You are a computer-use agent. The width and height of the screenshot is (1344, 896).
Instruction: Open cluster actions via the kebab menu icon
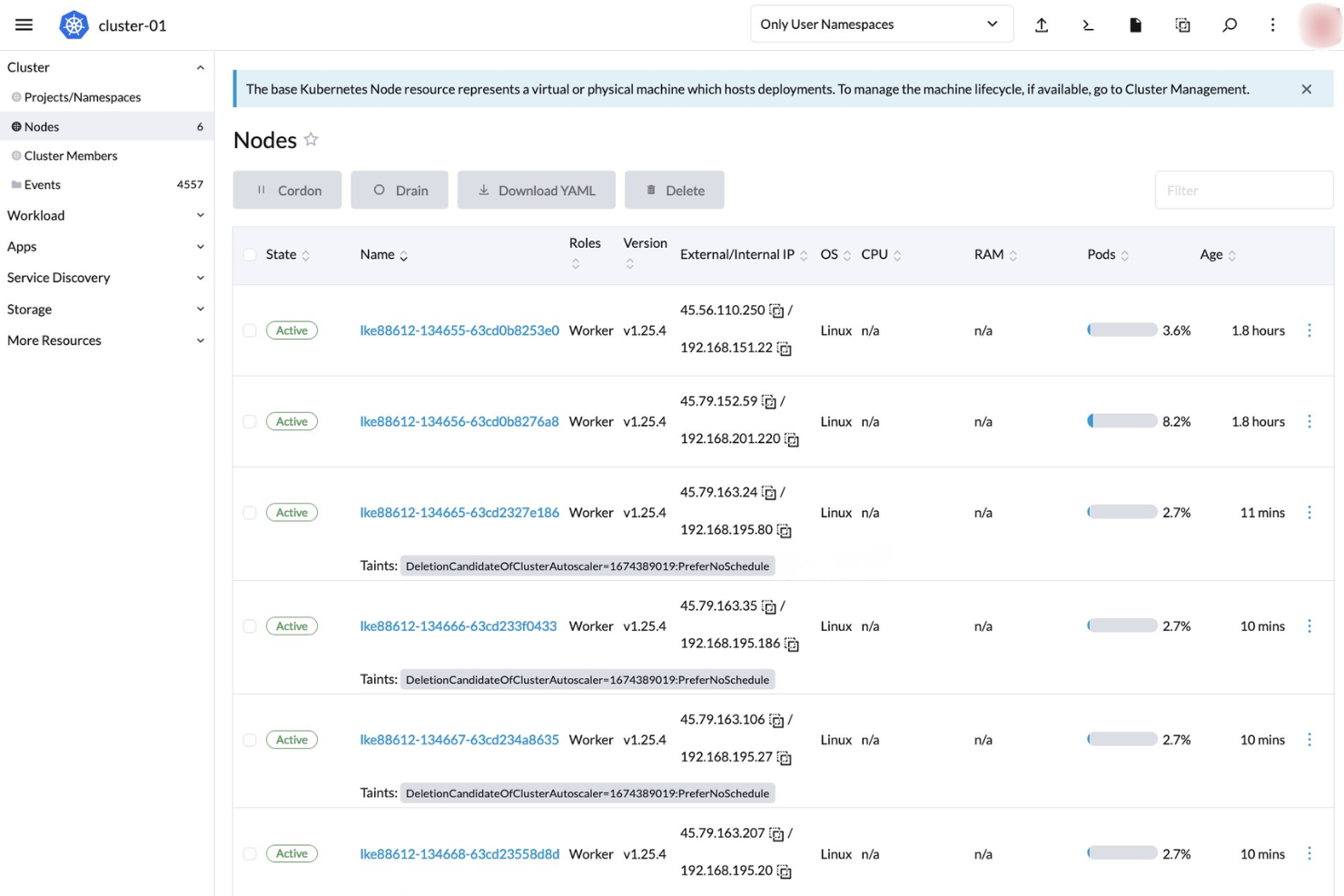click(1272, 25)
